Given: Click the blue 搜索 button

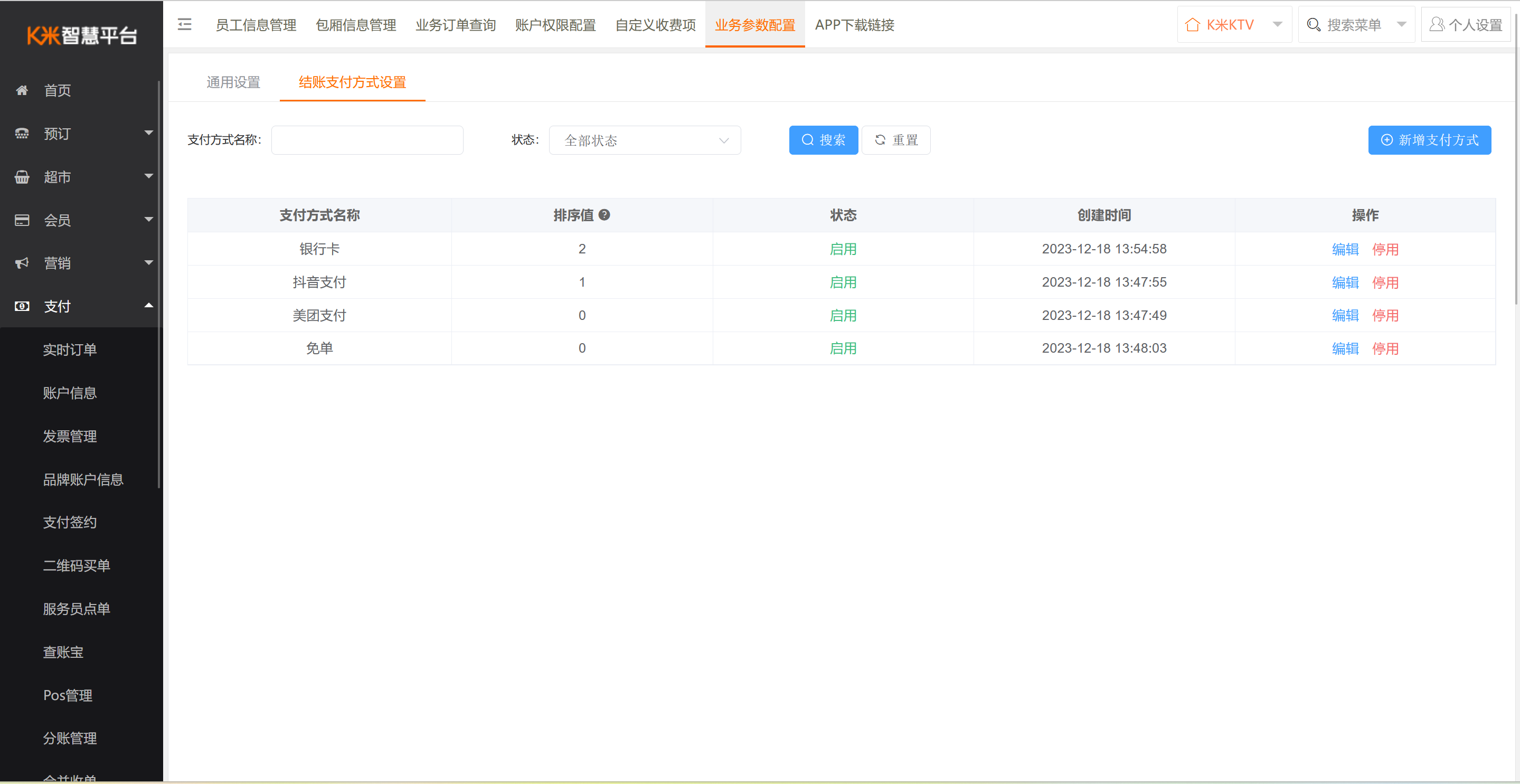Looking at the screenshot, I should click(x=823, y=140).
